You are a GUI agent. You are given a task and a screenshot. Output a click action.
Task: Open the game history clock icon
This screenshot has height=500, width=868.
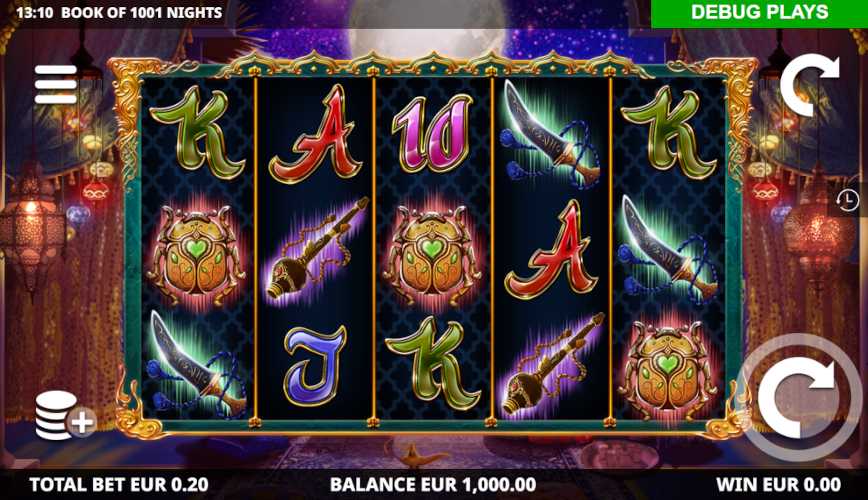click(x=848, y=200)
